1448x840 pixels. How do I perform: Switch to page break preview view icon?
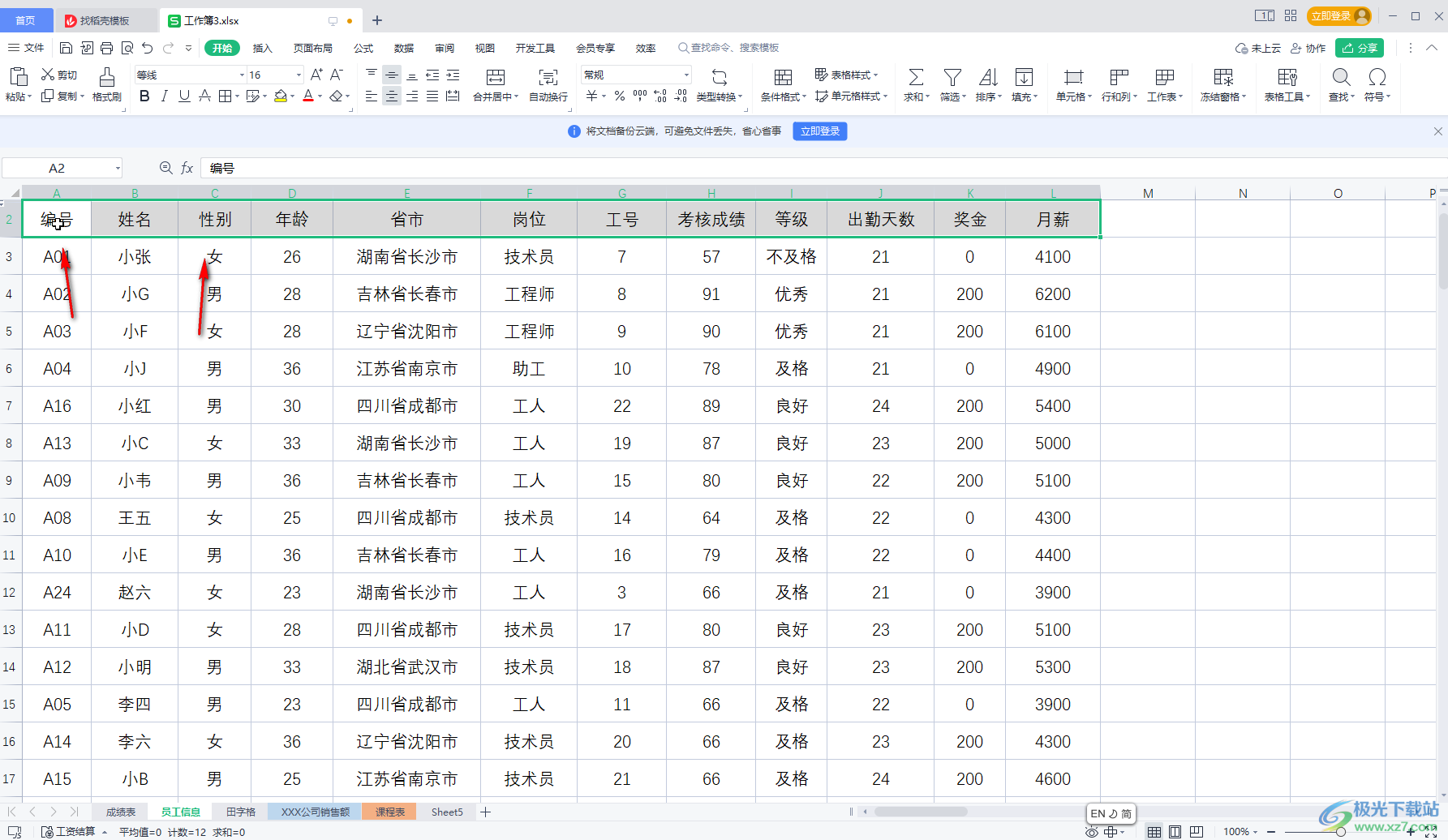point(1197,832)
